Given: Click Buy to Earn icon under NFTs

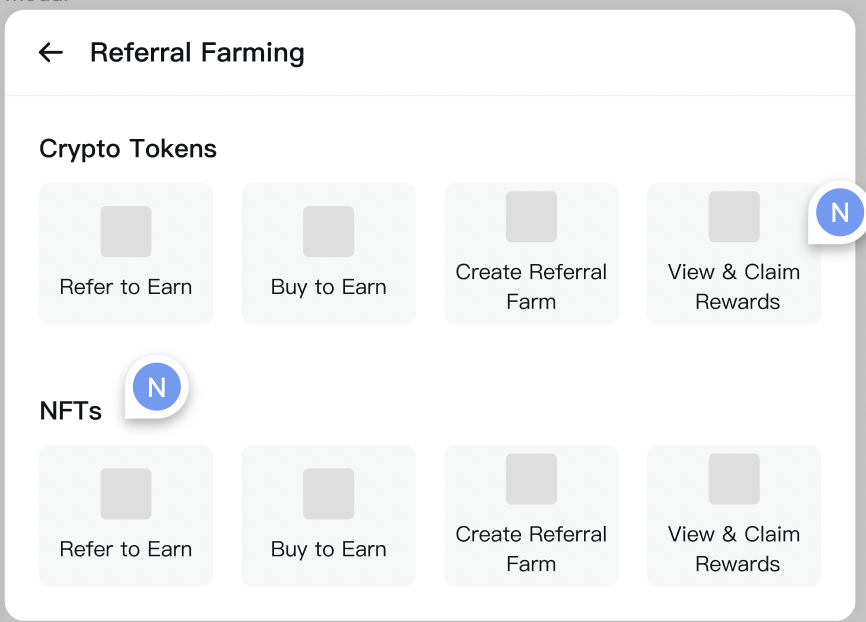Looking at the screenshot, I should tap(329, 494).
